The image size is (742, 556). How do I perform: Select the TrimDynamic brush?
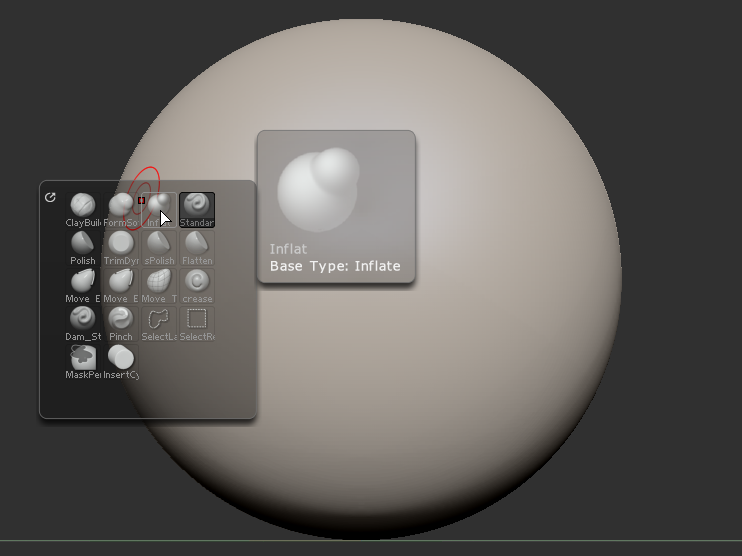121,248
